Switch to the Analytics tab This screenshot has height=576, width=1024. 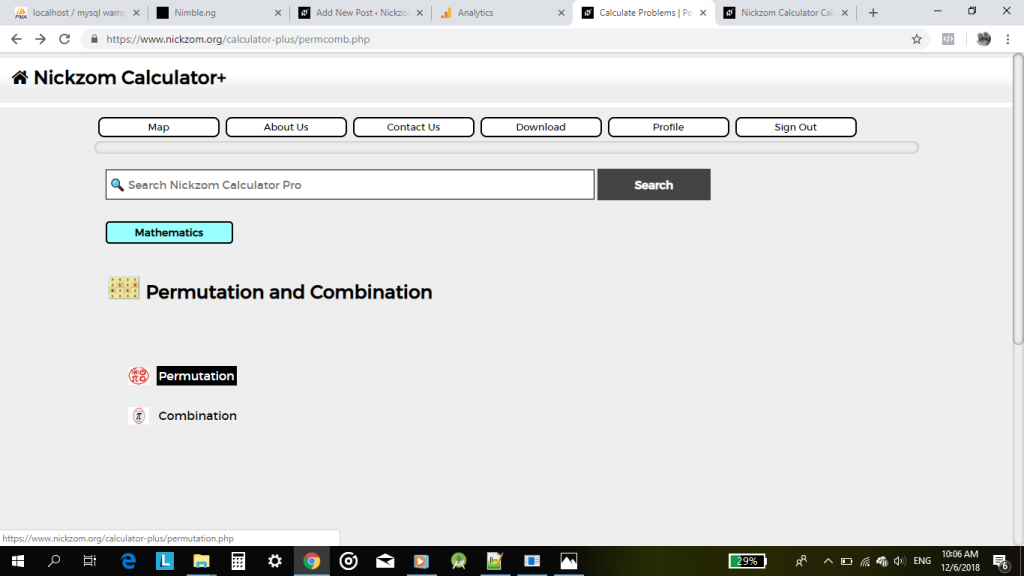[502, 12]
